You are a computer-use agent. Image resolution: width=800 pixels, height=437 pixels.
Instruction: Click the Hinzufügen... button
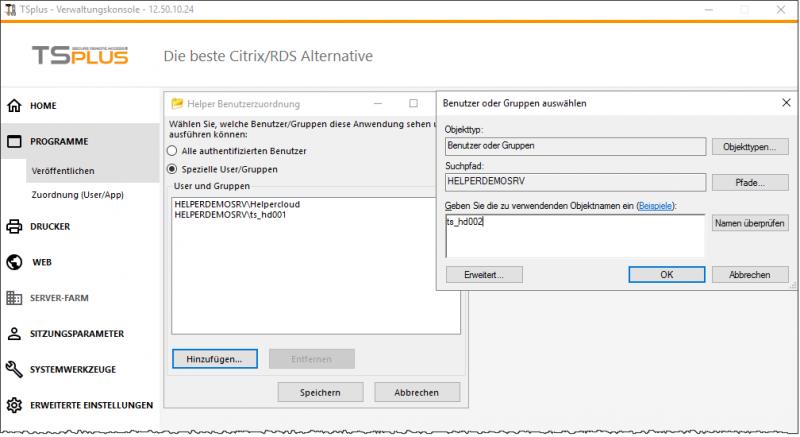(214, 358)
